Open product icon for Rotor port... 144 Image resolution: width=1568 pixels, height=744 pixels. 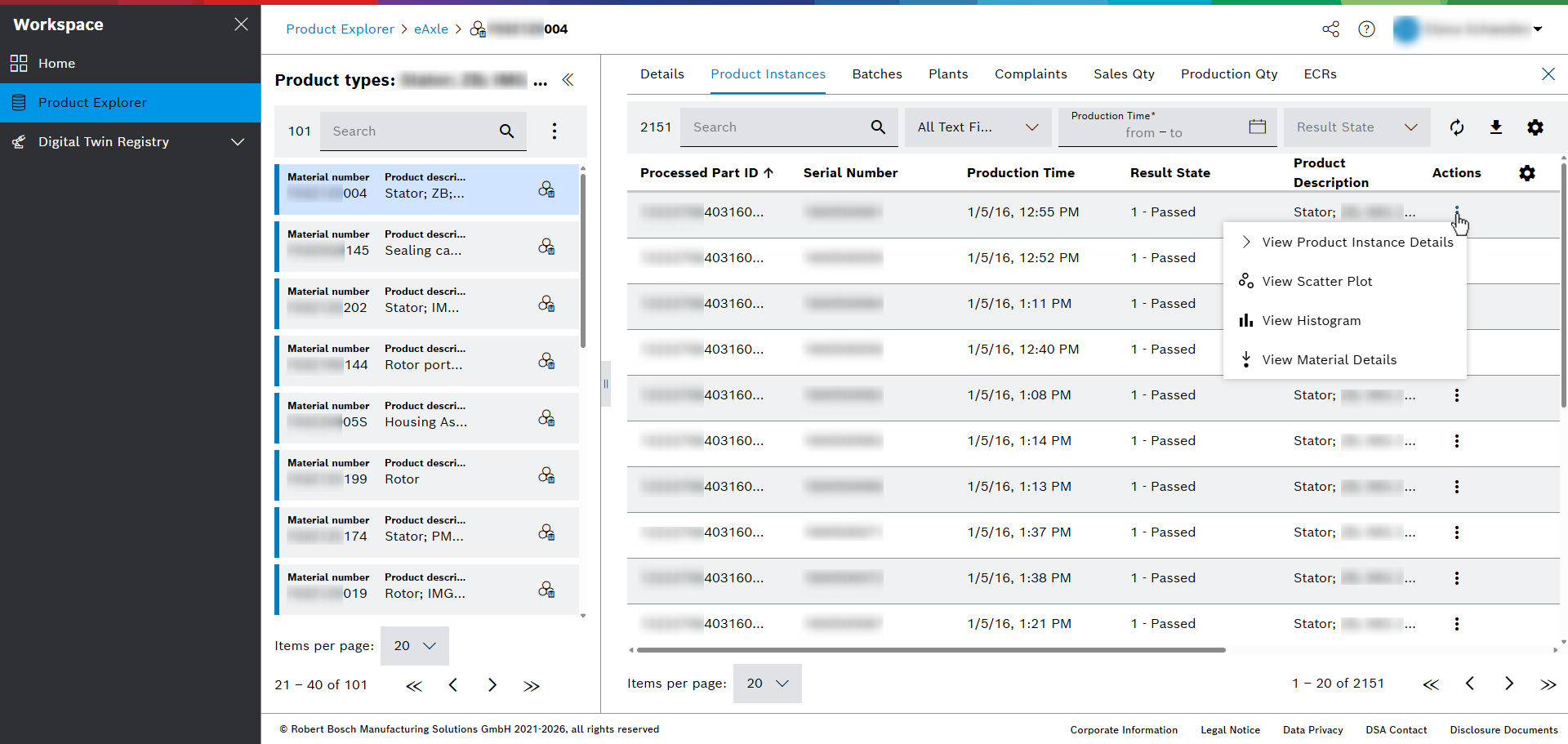[x=546, y=361]
